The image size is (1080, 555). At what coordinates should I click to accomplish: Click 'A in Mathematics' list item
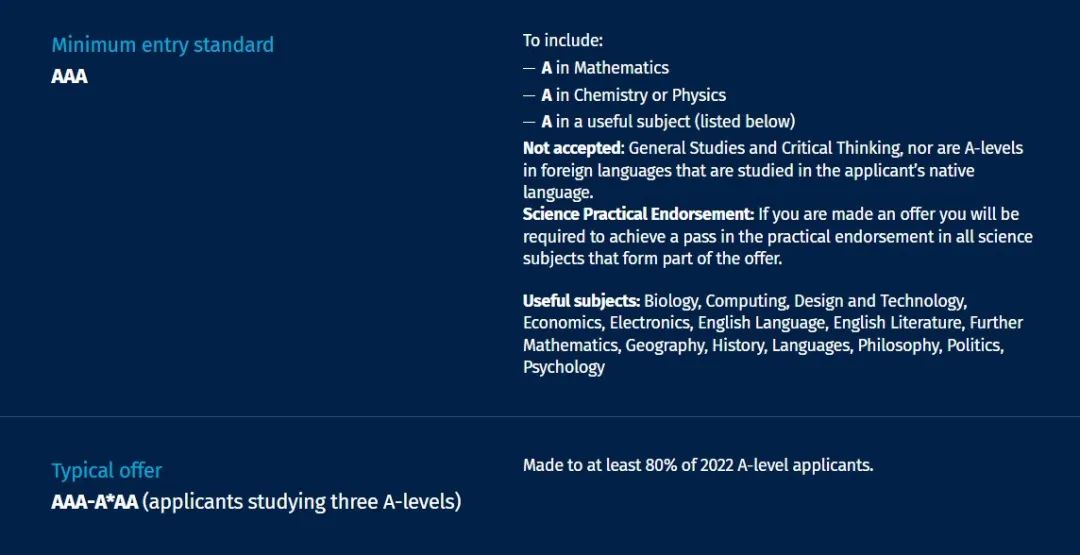click(x=605, y=67)
